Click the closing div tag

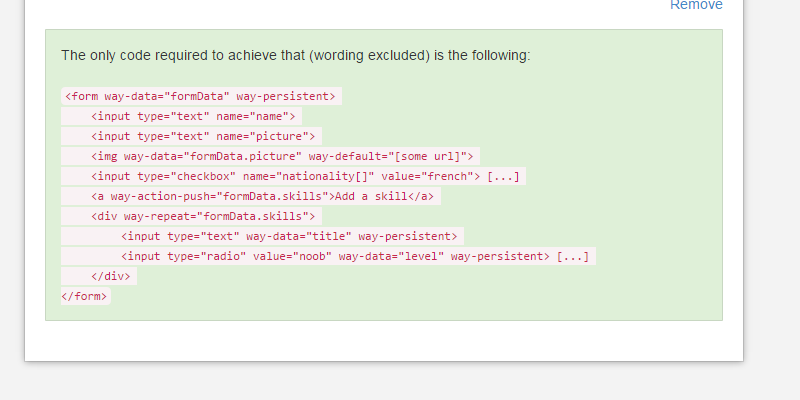click(110, 276)
